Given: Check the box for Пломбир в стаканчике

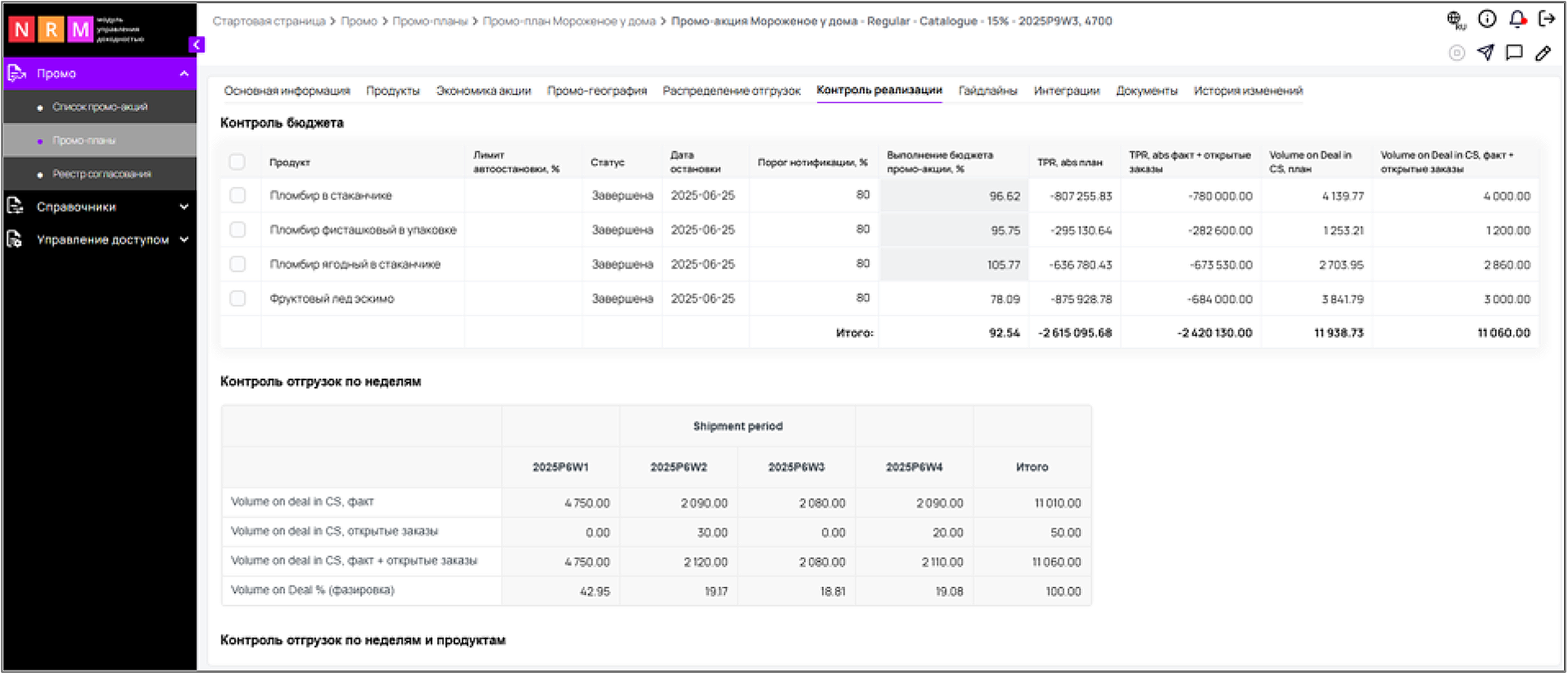Looking at the screenshot, I should pos(238,196).
